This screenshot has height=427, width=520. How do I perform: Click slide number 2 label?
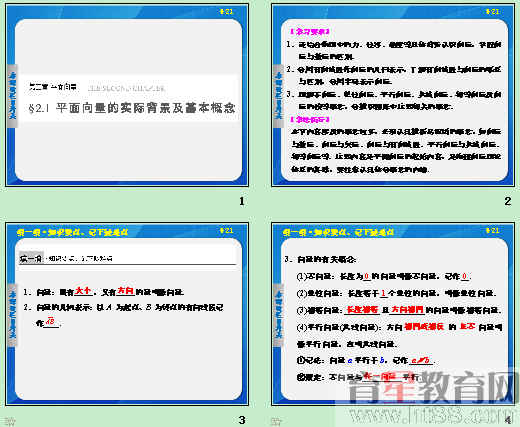pyautogui.click(x=508, y=201)
